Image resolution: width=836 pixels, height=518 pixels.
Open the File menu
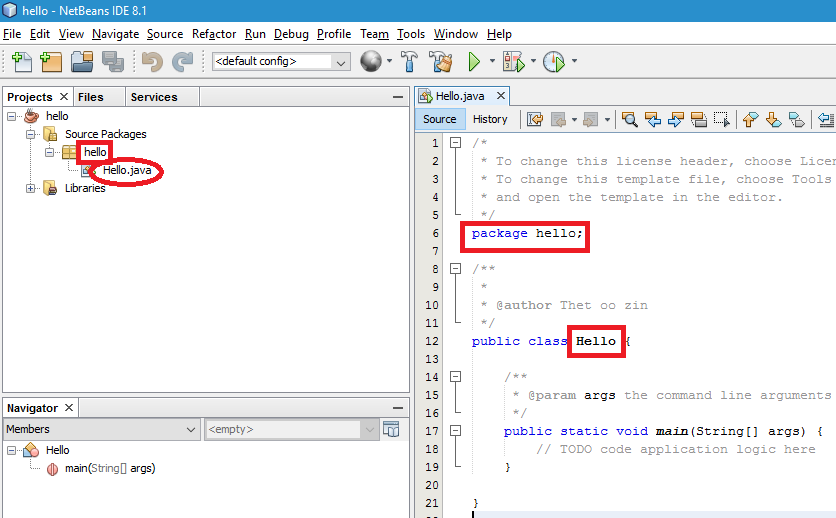(12, 34)
